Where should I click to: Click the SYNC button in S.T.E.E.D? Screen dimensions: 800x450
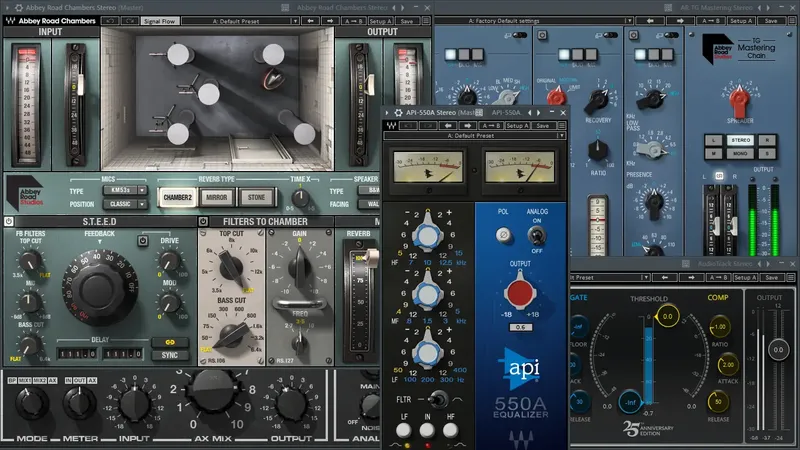point(170,355)
